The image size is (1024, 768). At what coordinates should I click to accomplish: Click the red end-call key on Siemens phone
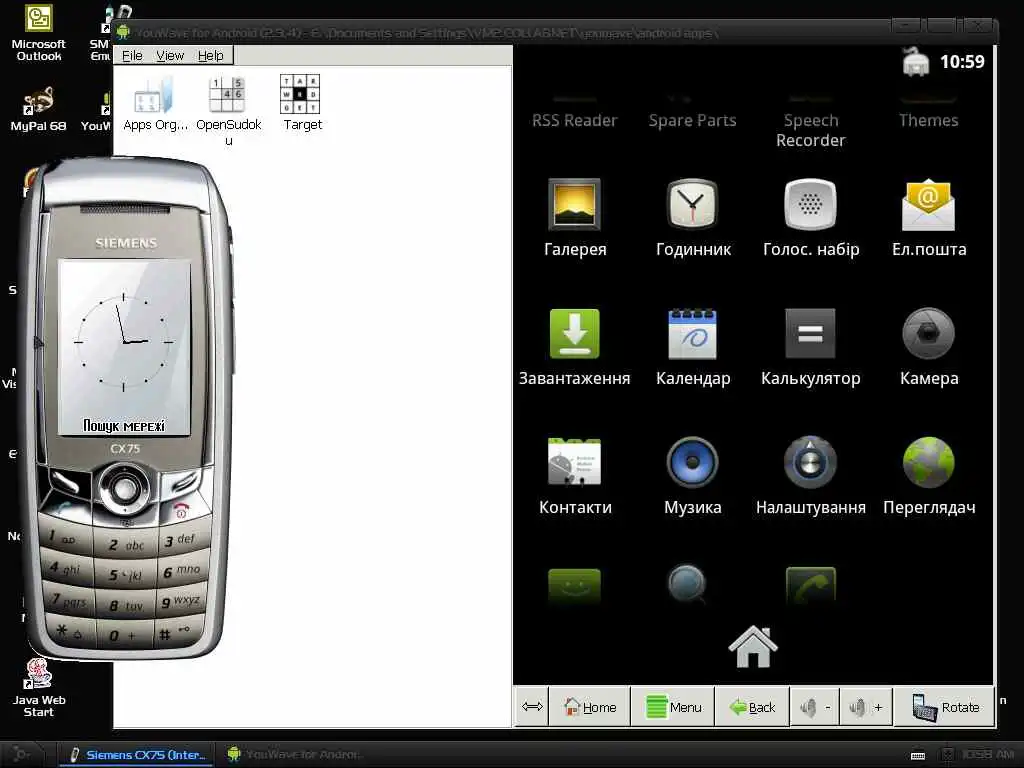point(181,510)
